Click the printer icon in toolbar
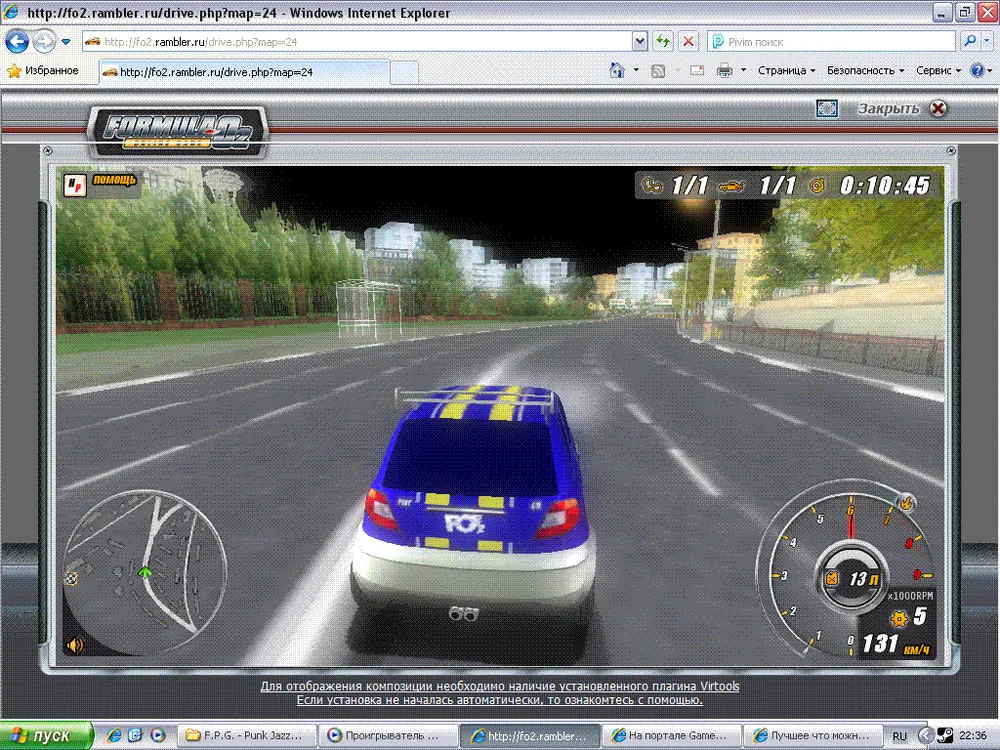1000x750 pixels. [725, 71]
